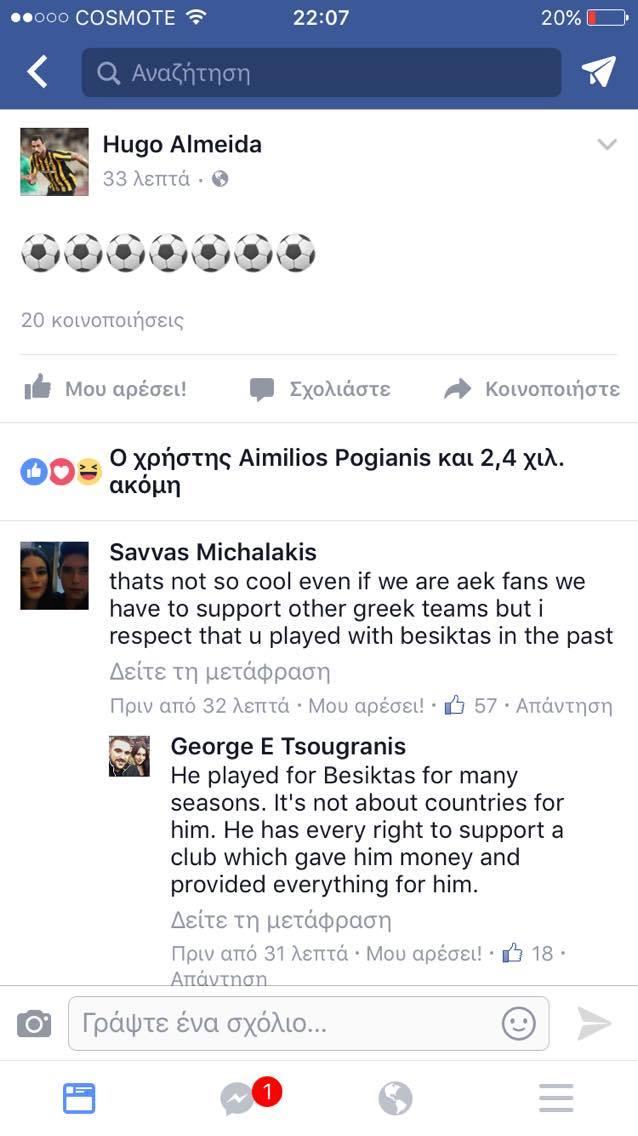
Task: Tap the camera icon beside comment box
Action: coord(34,1024)
